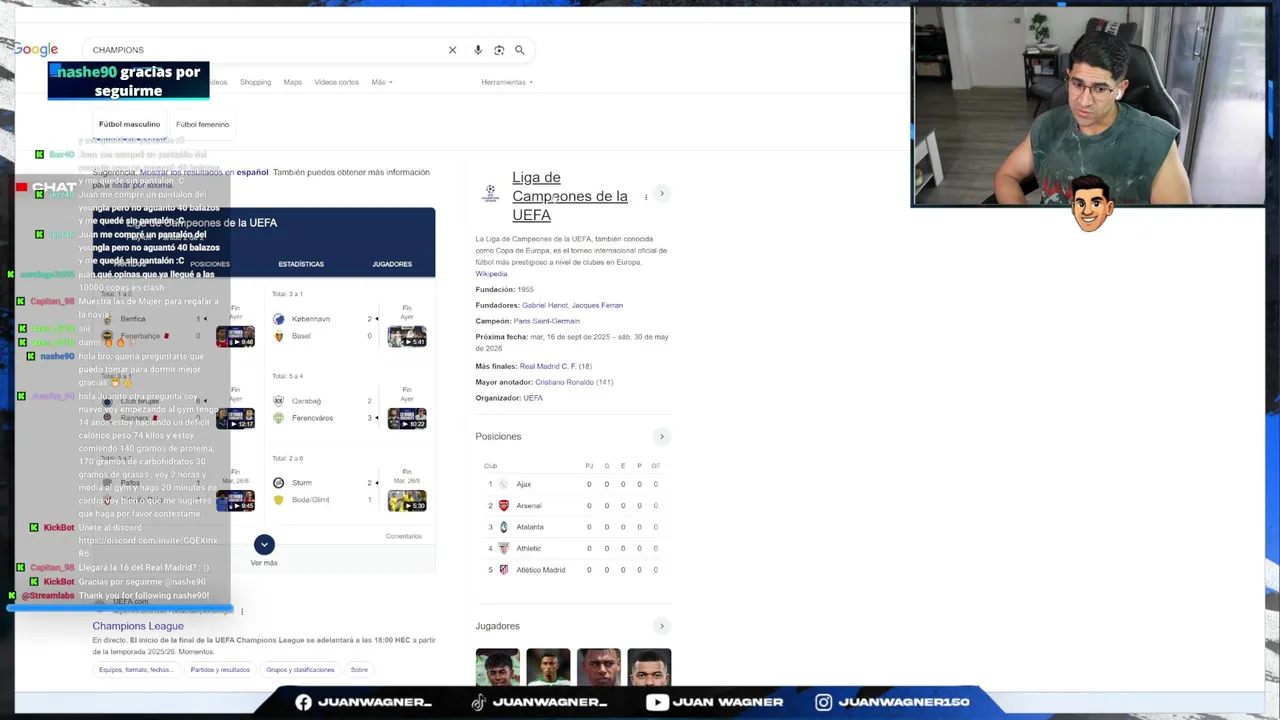Screen dimensions: 1280x720
Task: Click the Sobre chip
Action: [359, 670]
